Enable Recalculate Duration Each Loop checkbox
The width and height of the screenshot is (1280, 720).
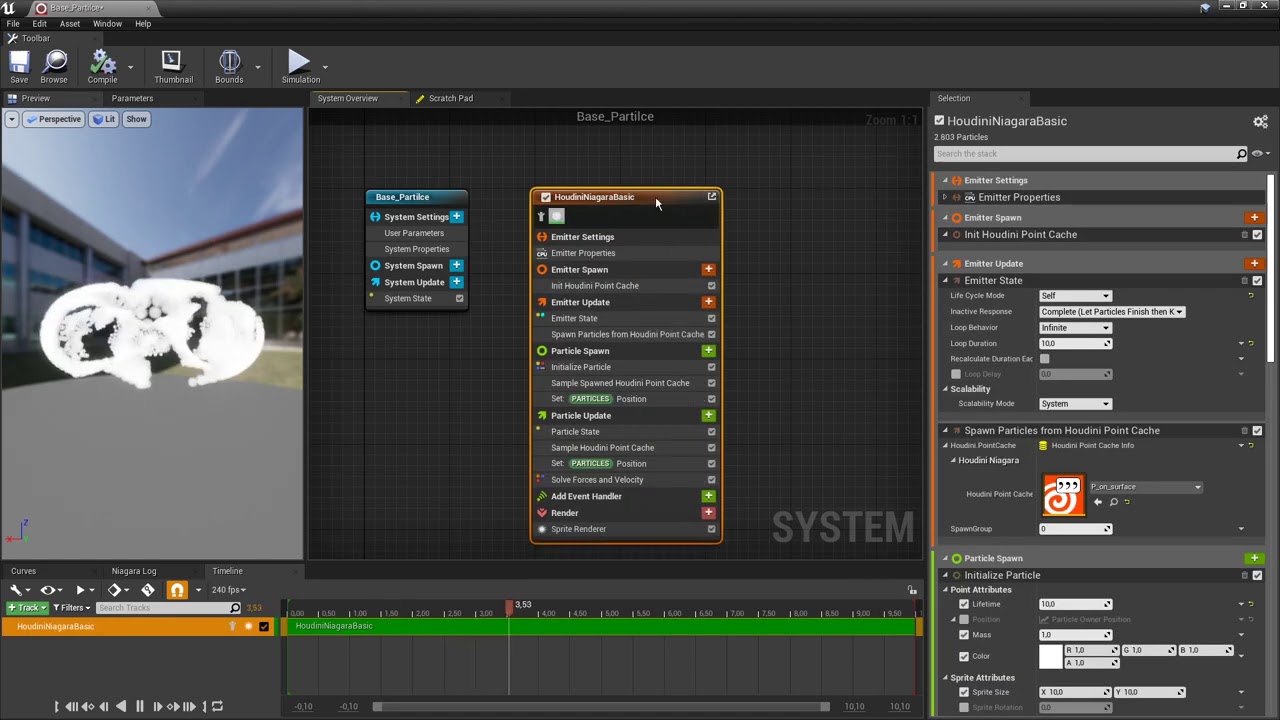(1044, 359)
